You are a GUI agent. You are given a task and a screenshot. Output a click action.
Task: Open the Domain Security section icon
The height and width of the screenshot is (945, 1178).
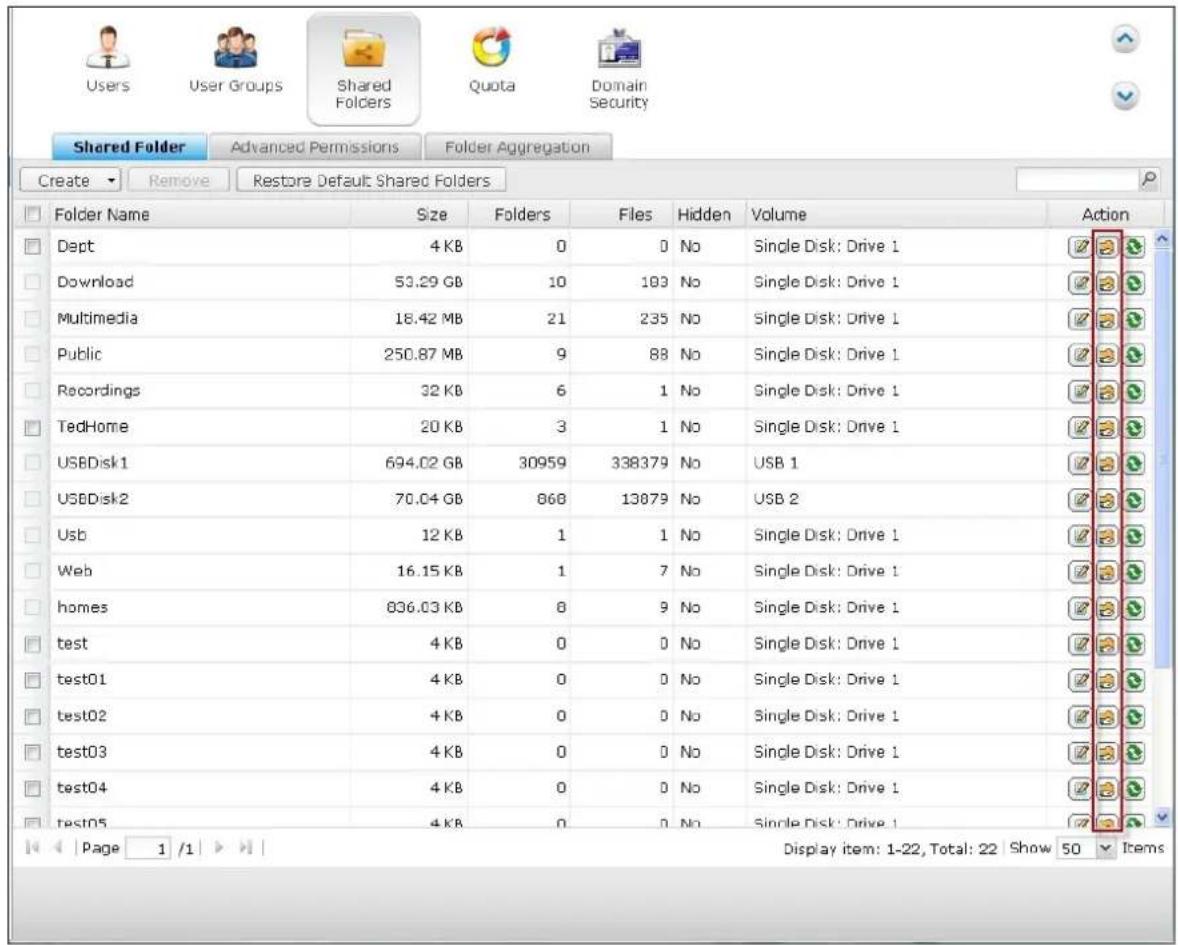point(618,69)
